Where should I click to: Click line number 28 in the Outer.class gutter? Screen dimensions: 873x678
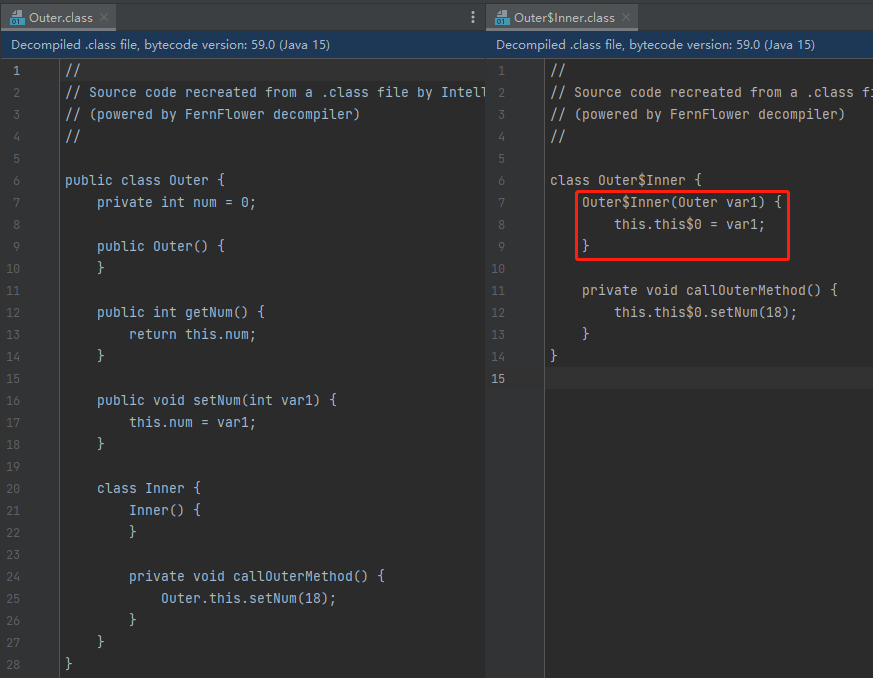tap(13, 664)
